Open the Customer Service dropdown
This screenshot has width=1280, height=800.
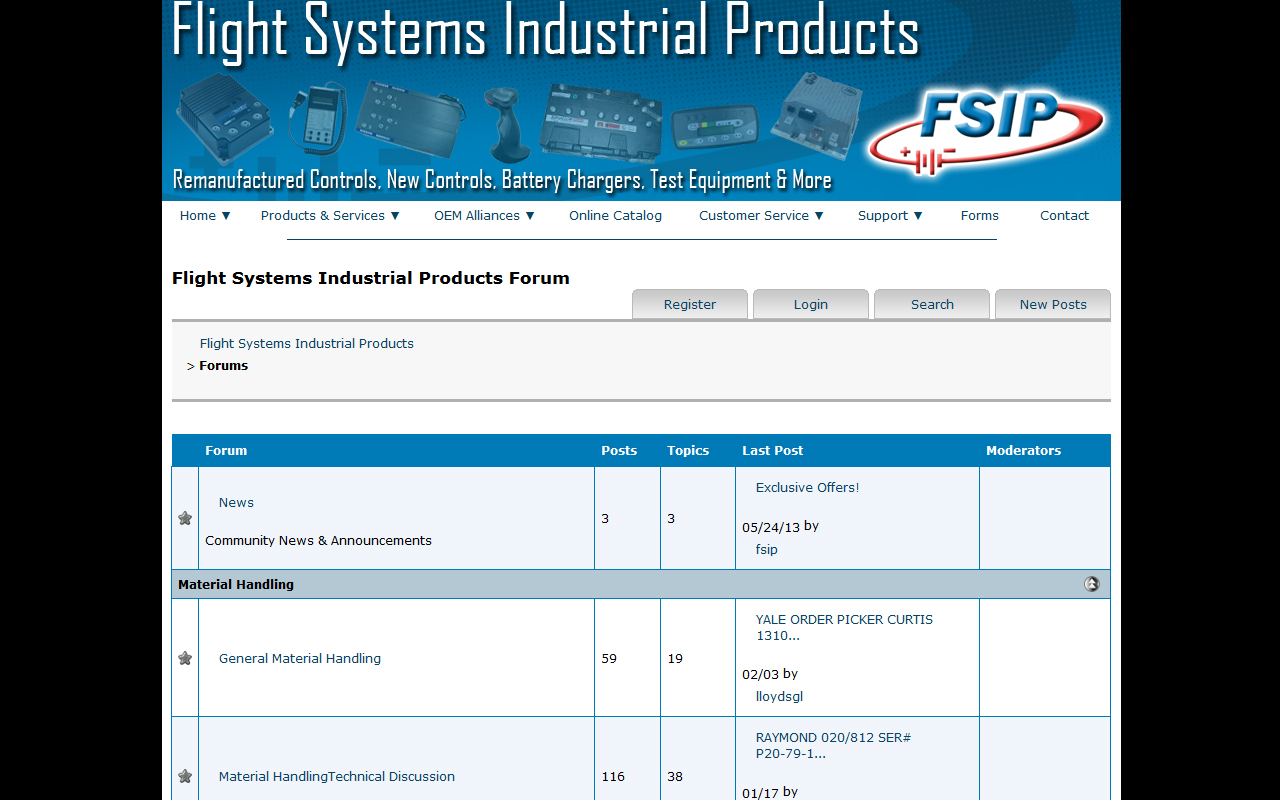[x=760, y=215]
